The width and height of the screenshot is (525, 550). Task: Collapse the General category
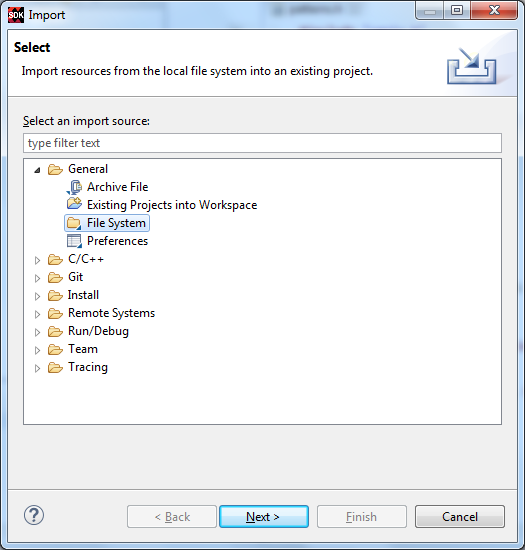[37, 170]
